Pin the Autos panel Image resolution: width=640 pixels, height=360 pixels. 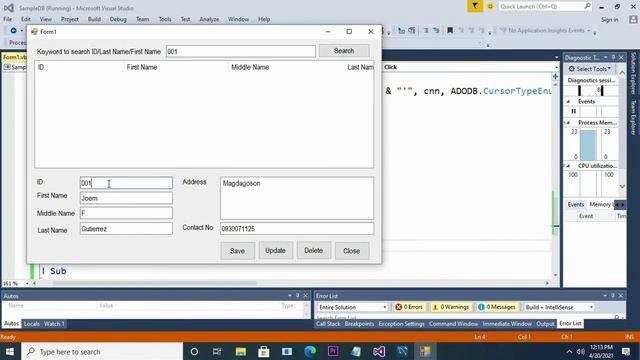coord(298,296)
